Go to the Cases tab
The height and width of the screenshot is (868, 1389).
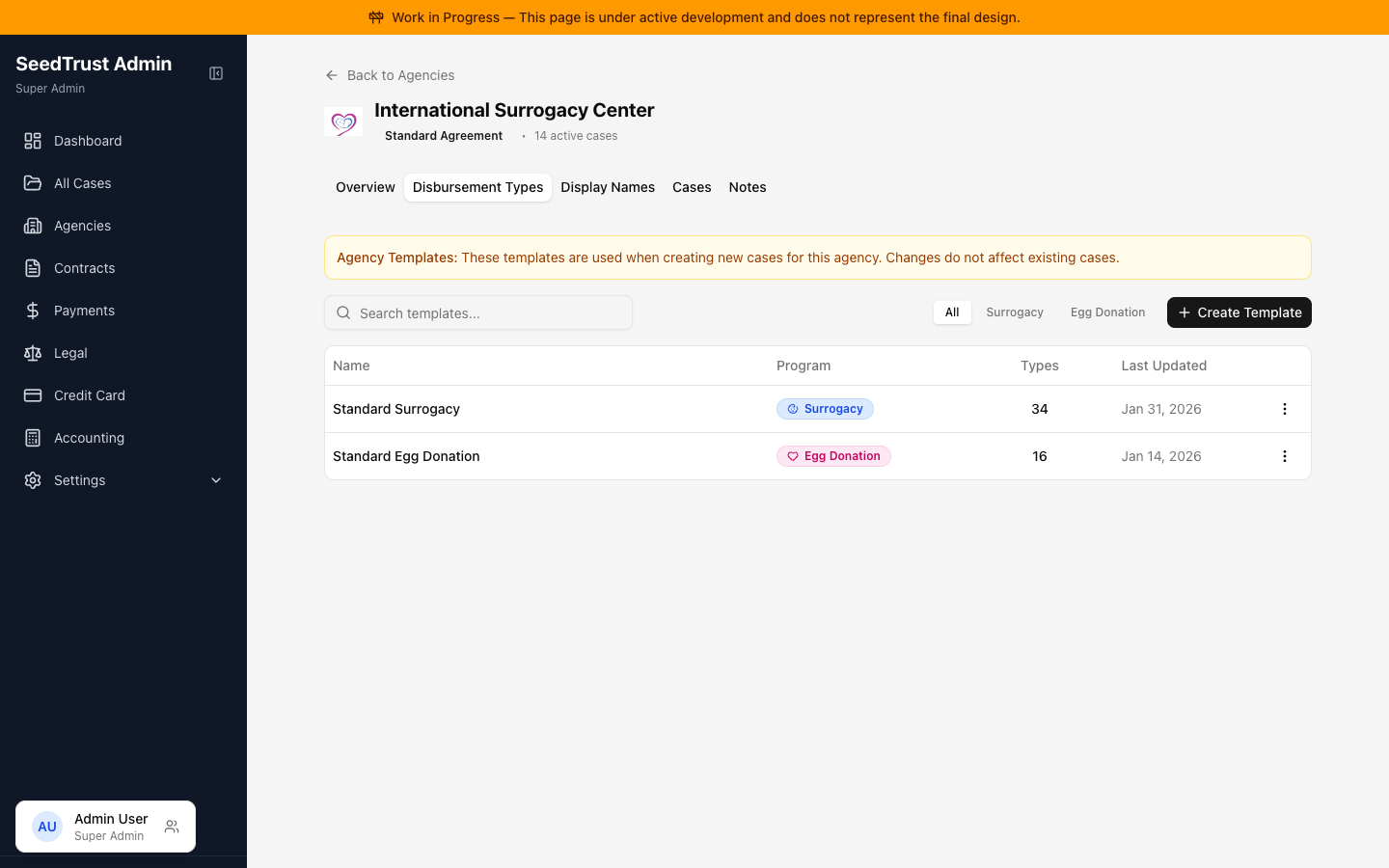(692, 187)
